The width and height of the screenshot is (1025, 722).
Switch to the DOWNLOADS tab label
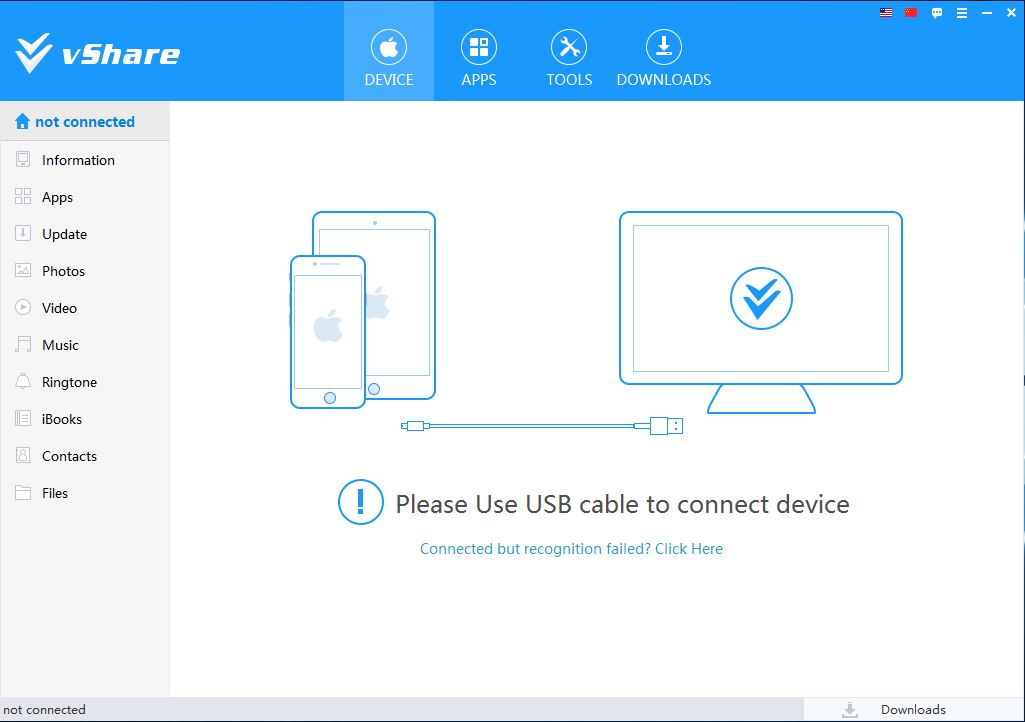pyautogui.click(x=664, y=80)
